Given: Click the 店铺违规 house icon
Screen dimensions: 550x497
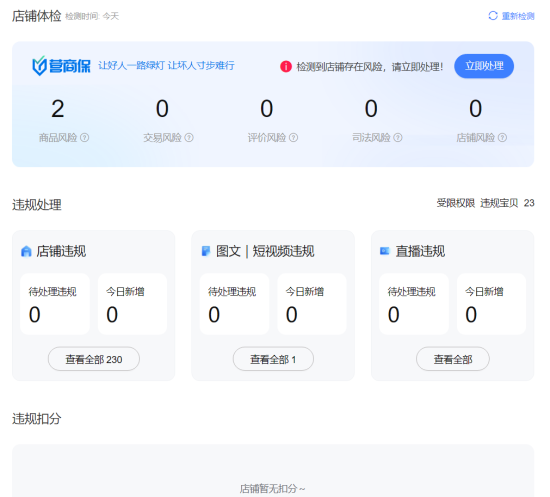Looking at the screenshot, I should [26, 251].
